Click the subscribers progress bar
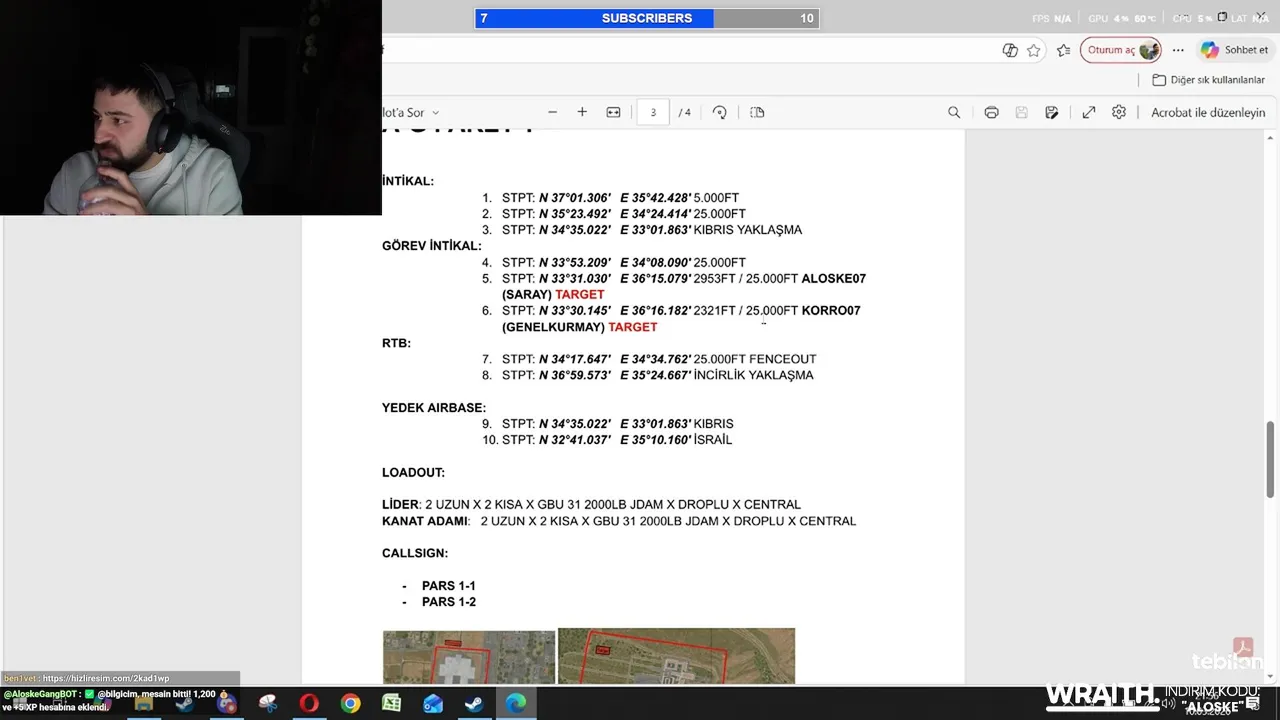 pos(647,18)
